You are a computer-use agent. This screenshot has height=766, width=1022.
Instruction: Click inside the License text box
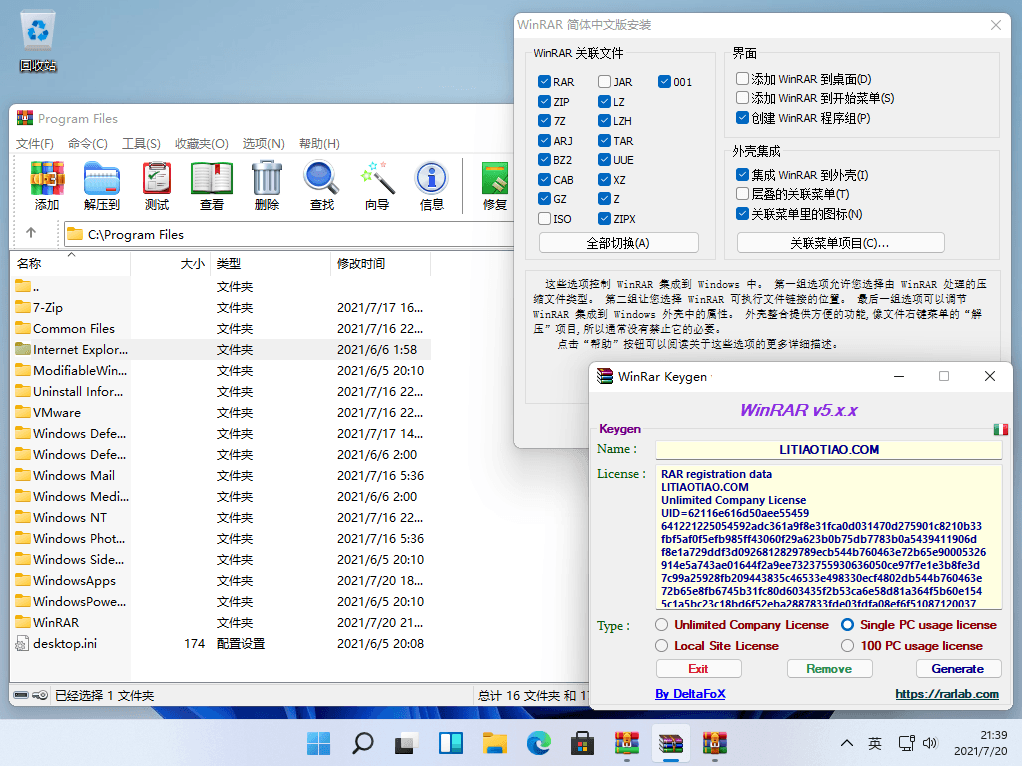click(x=828, y=537)
